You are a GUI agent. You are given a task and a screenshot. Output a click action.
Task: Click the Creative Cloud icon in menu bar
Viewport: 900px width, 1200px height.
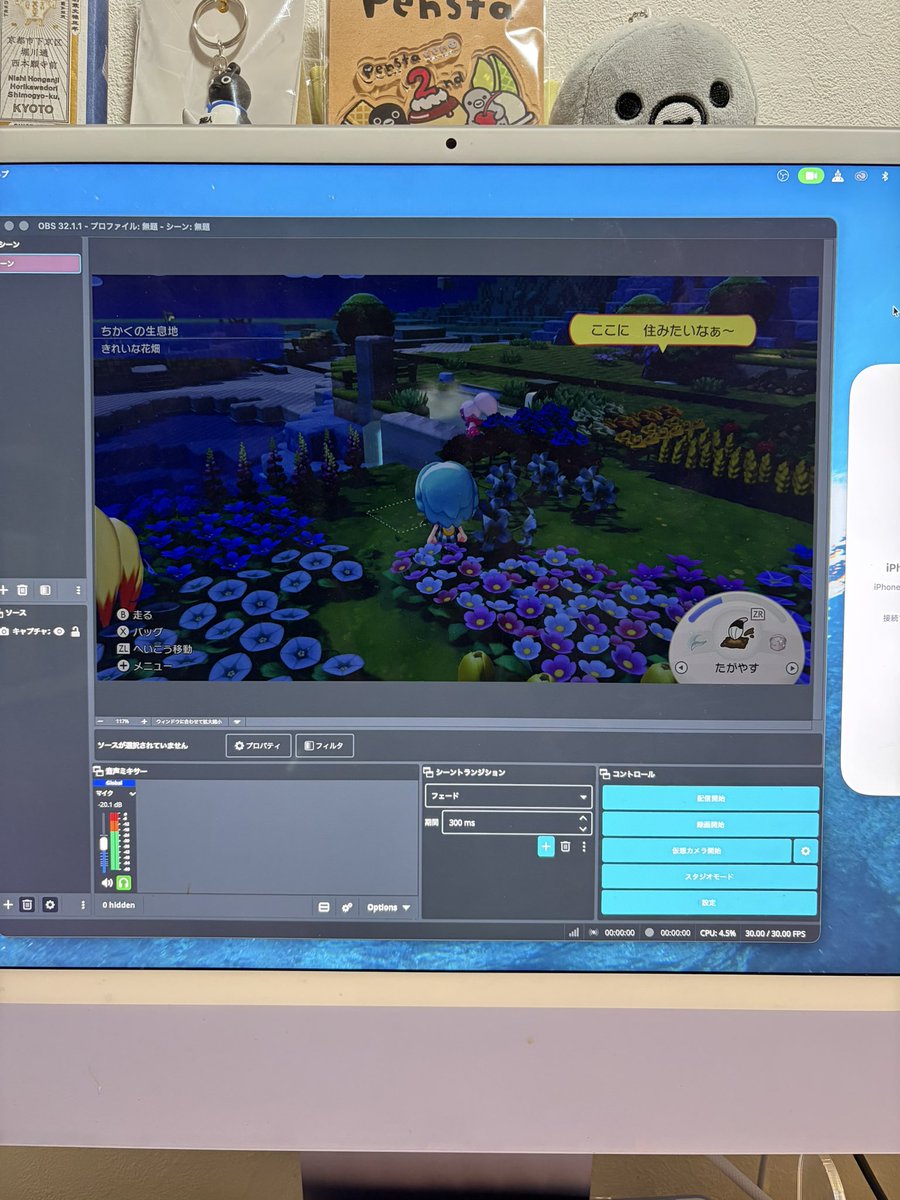pos(860,176)
